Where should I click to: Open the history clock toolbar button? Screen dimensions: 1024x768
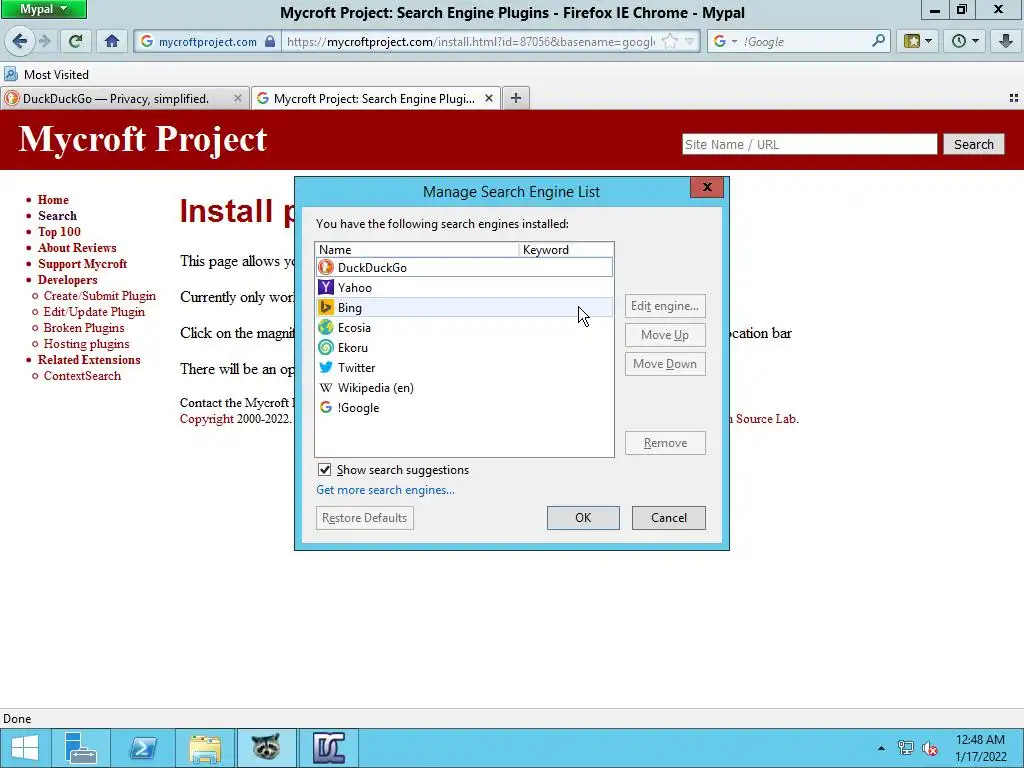(x=965, y=42)
